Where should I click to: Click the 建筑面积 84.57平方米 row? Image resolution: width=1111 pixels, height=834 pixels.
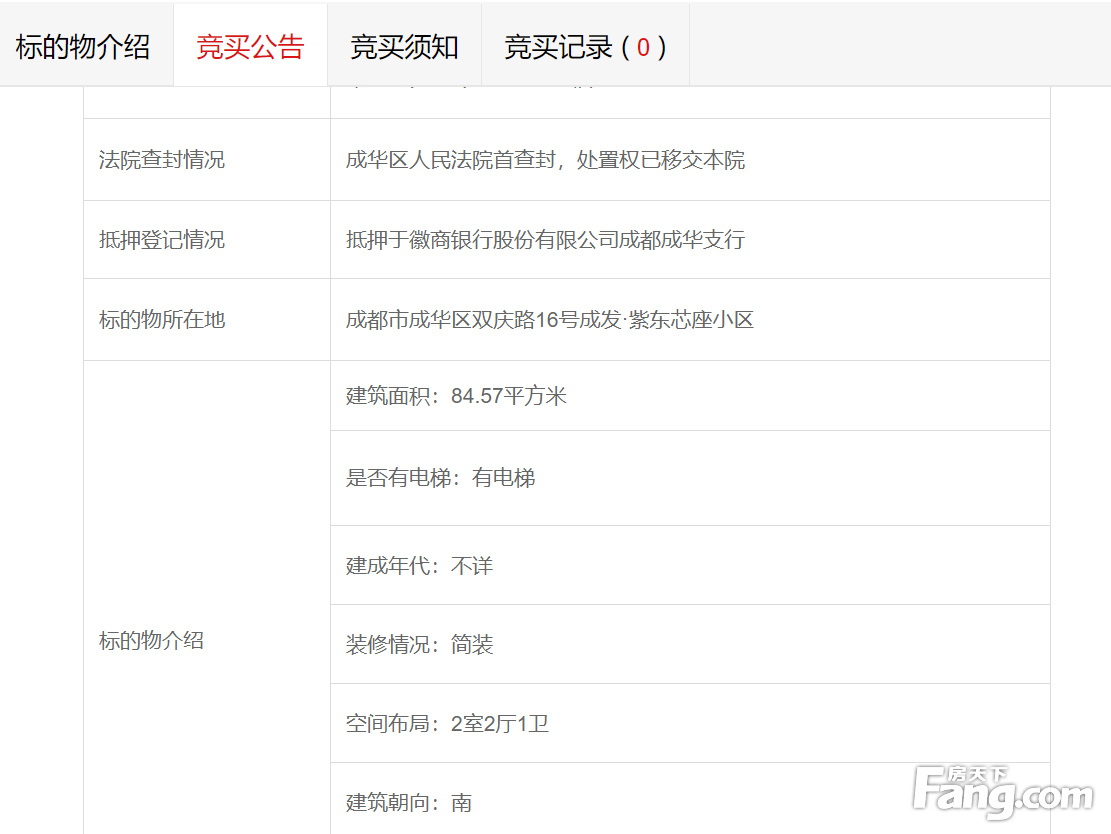point(456,396)
